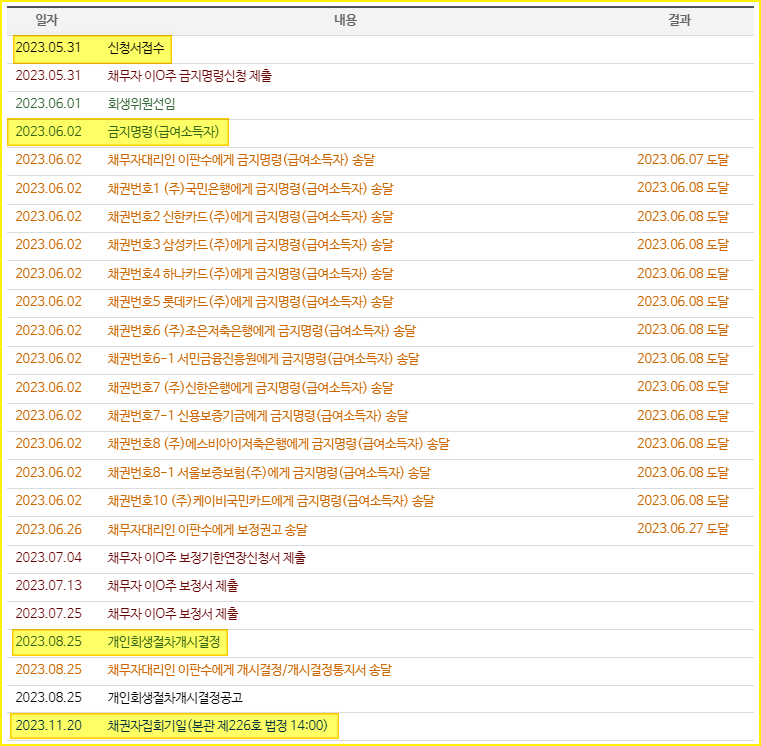Select 개시결정/개시결정통지서 송달 row
This screenshot has height=746, width=761.
380,670
